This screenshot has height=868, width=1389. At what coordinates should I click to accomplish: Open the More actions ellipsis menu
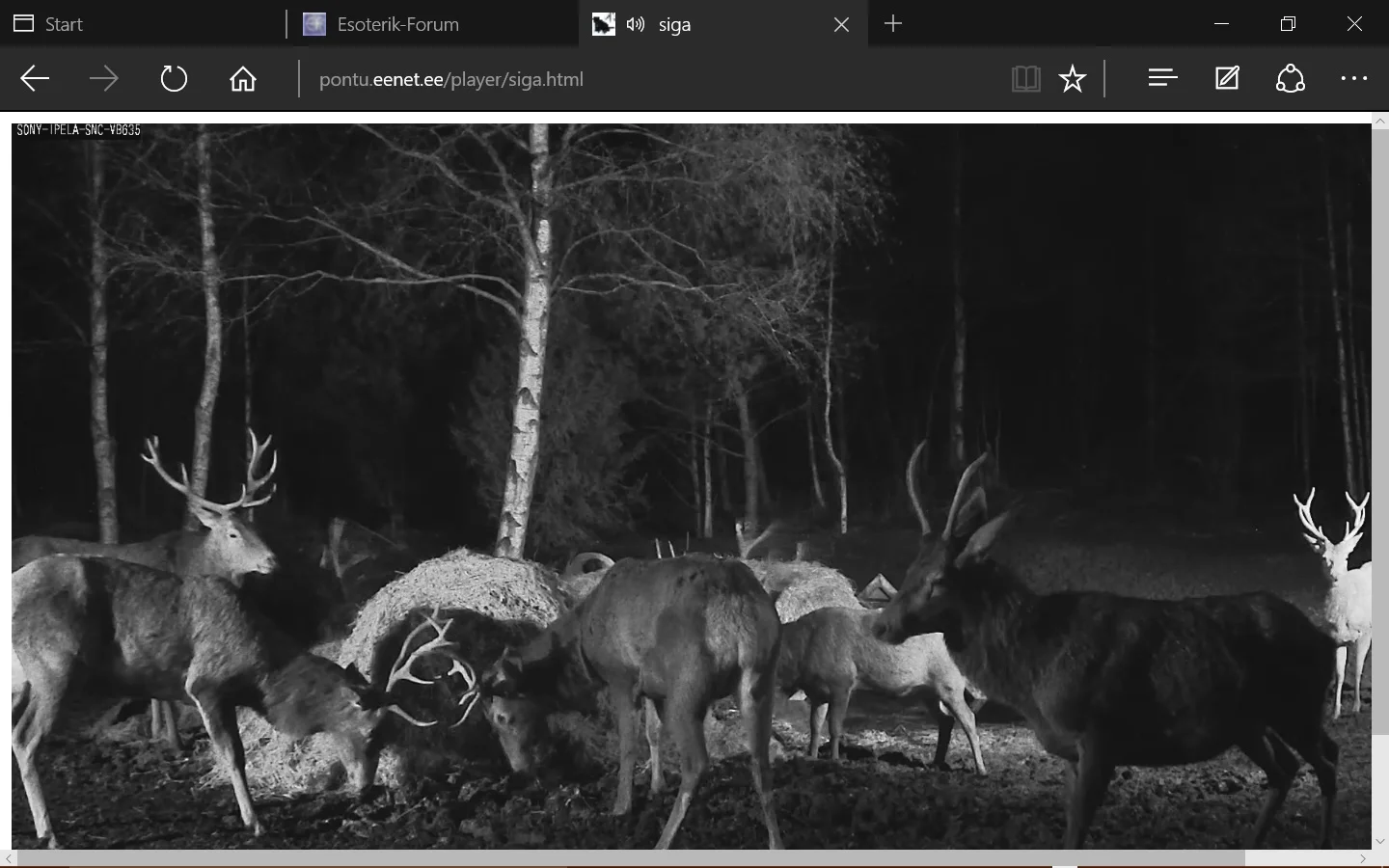point(1354,79)
